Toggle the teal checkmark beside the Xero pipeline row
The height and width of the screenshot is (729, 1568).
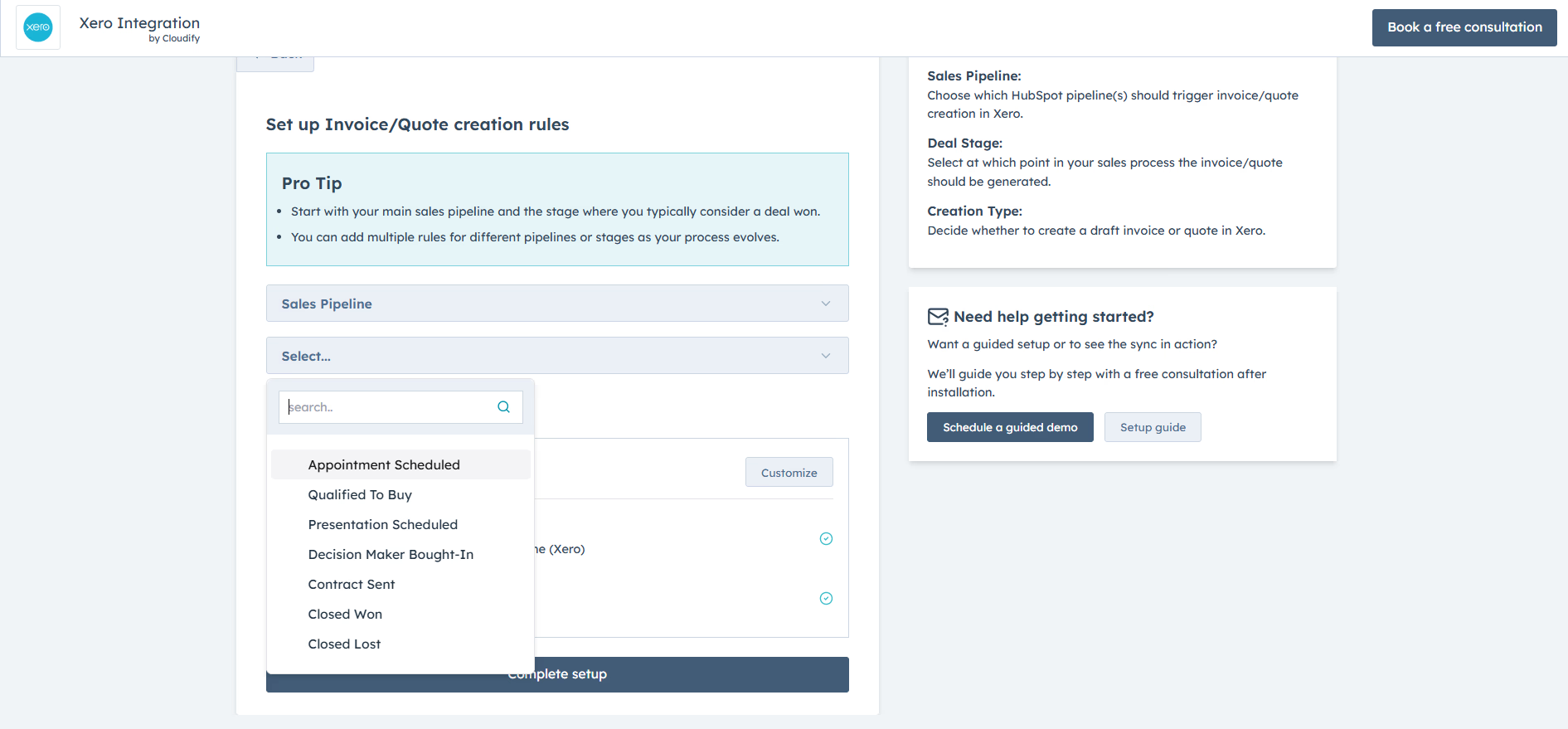[x=826, y=538]
